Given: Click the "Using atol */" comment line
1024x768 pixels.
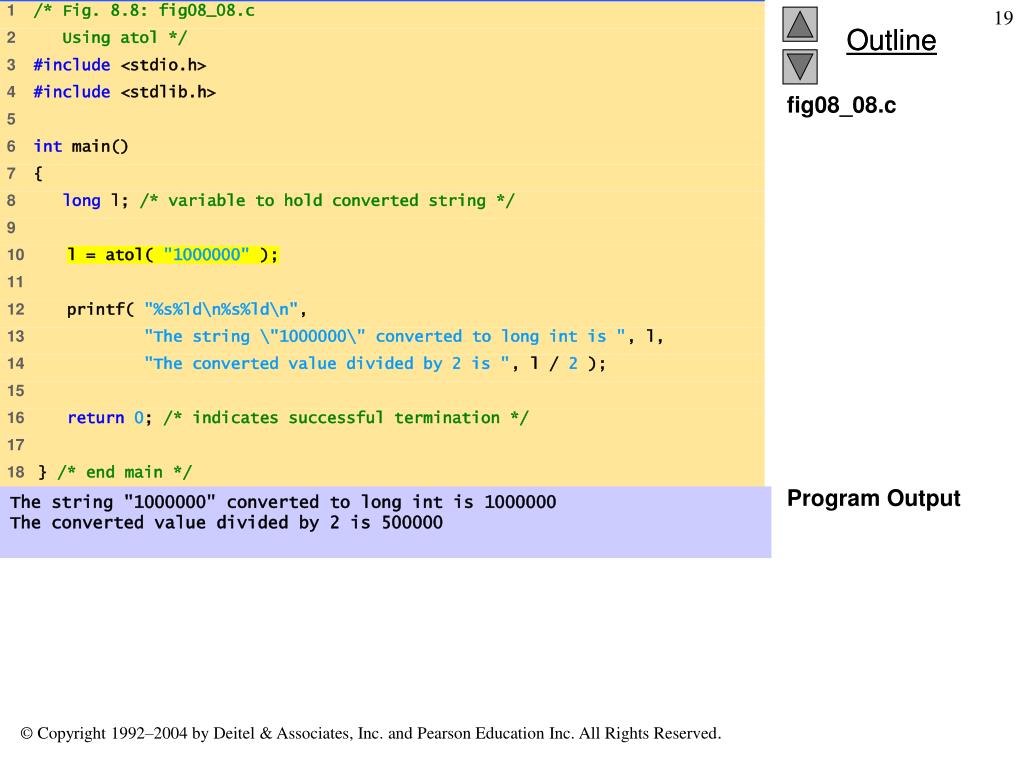Looking at the screenshot, I should [124, 38].
